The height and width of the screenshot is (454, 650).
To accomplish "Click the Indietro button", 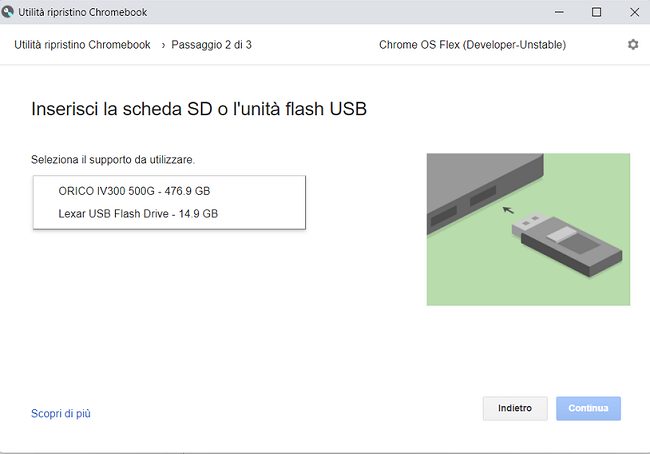I will coord(515,408).
